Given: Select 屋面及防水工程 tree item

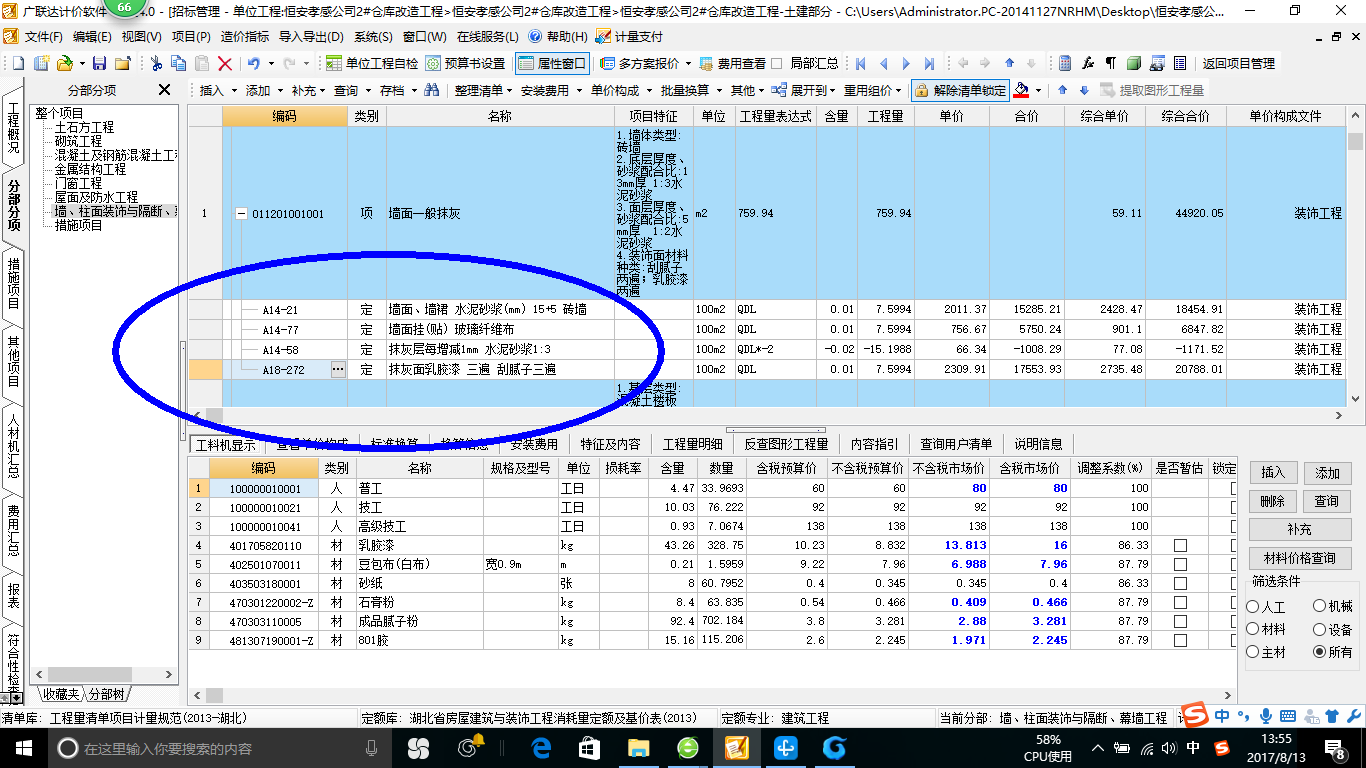Looking at the screenshot, I should pyautogui.click(x=96, y=198).
